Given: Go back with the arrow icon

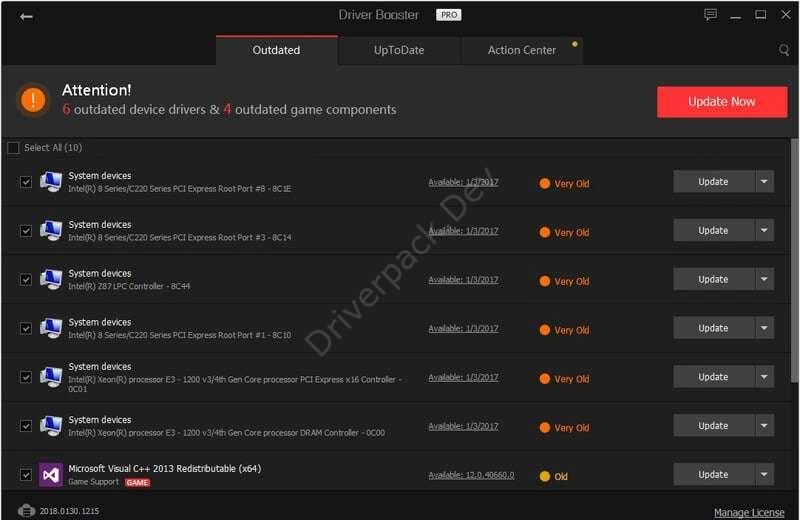Looking at the screenshot, I should pos(26,17).
